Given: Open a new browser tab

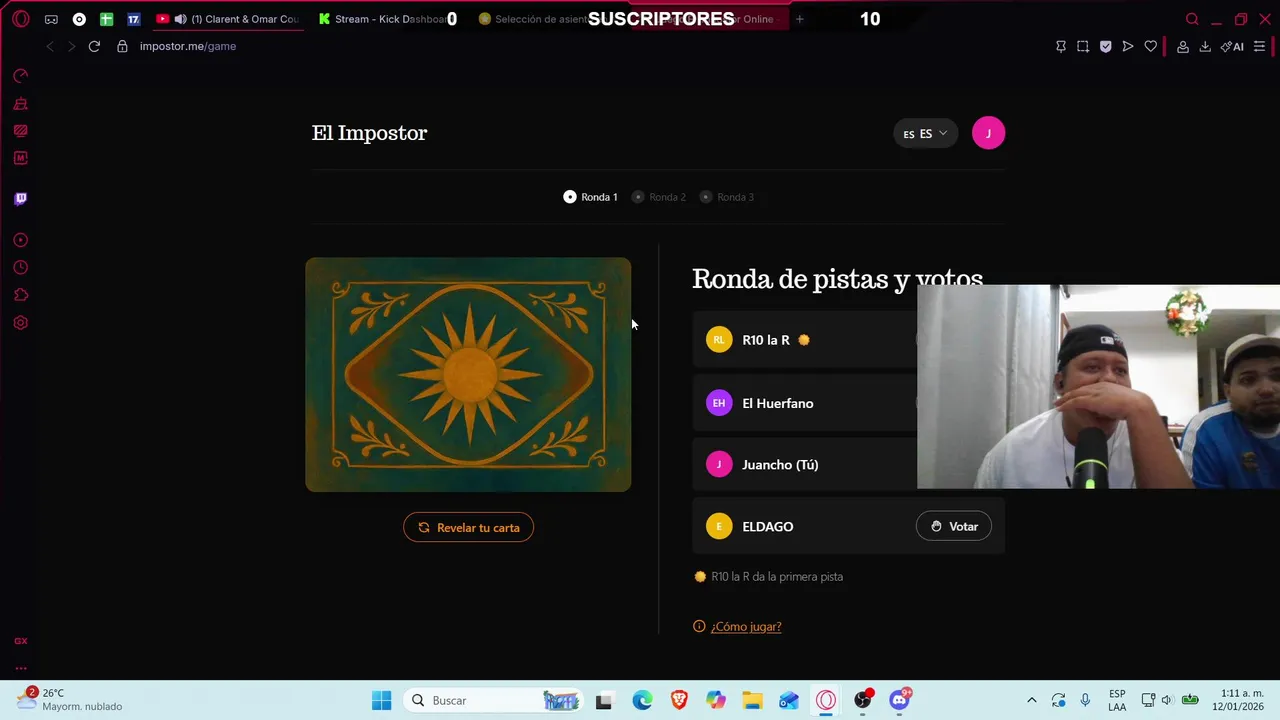Looking at the screenshot, I should [799, 19].
